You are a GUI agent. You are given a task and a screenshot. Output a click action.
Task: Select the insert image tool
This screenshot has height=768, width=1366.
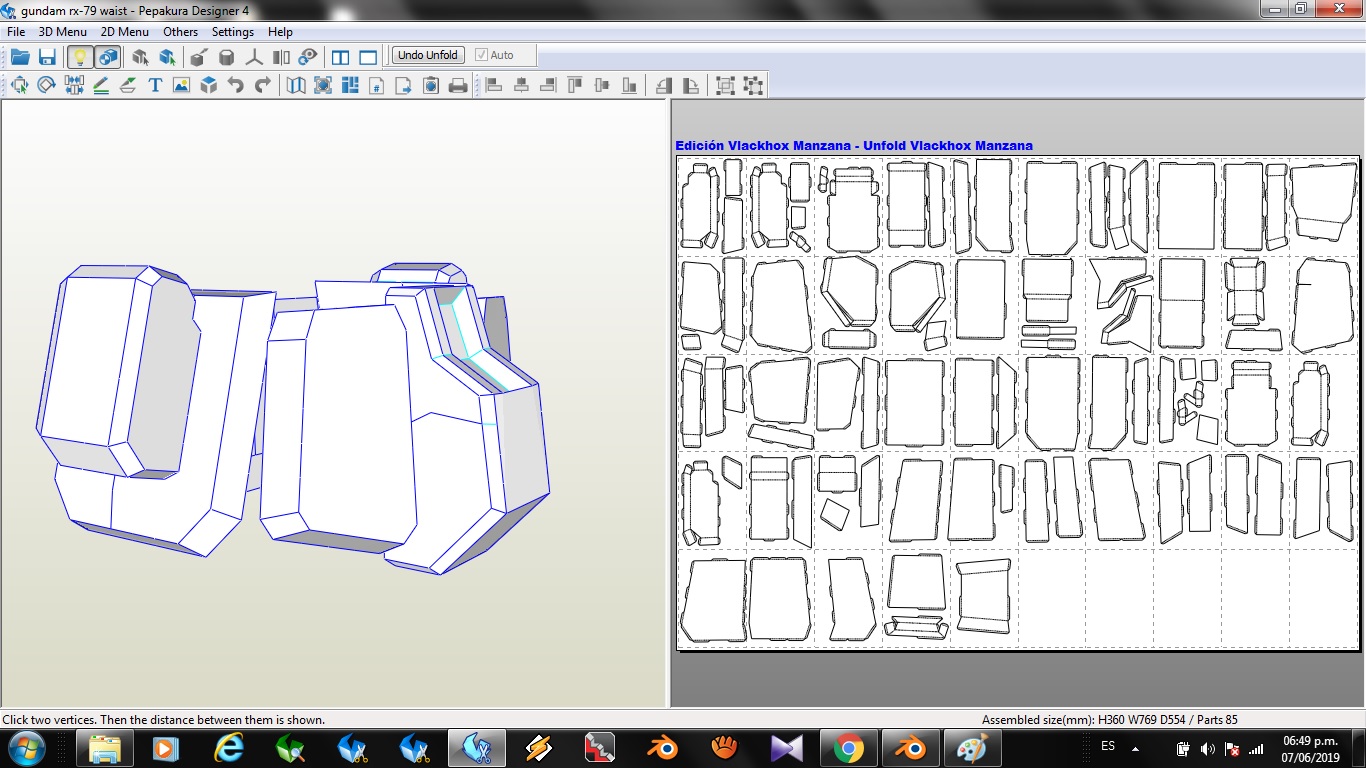pyautogui.click(x=181, y=85)
